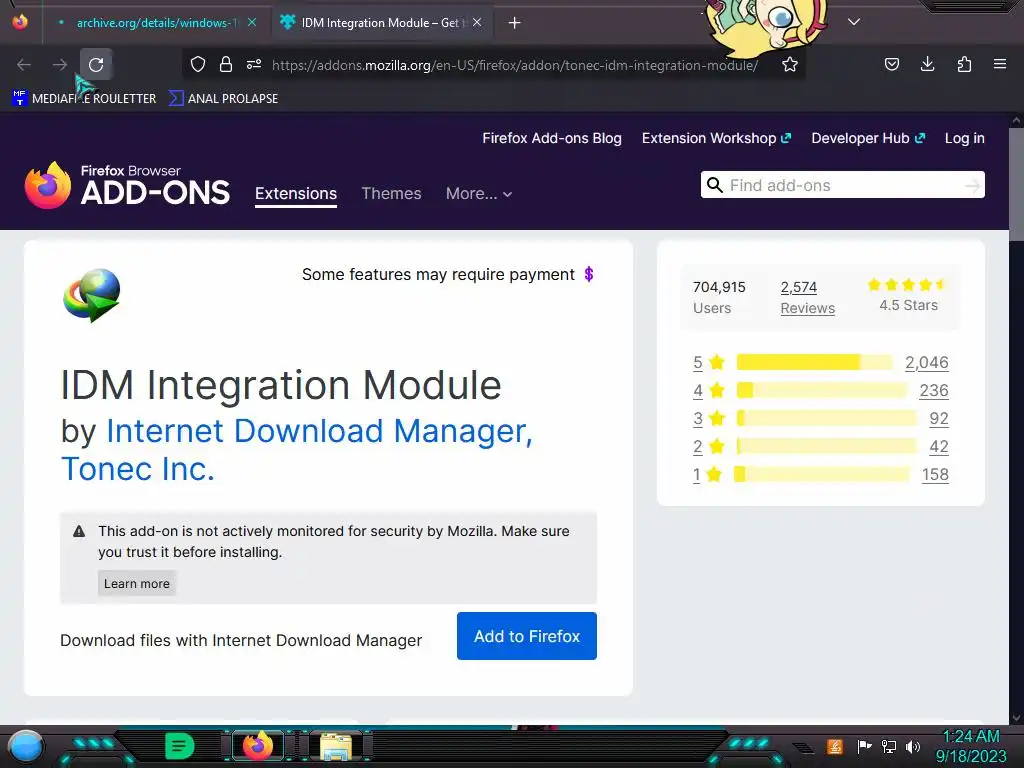Viewport: 1024px width, 768px height.
Task: Select the IDM Integration Module tab
Action: [380, 23]
